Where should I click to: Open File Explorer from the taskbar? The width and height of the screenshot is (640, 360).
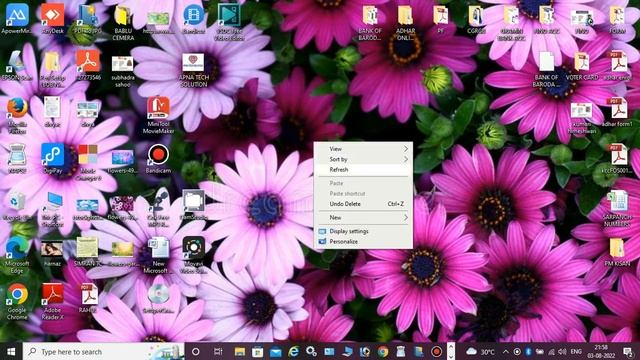click(240, 351)
